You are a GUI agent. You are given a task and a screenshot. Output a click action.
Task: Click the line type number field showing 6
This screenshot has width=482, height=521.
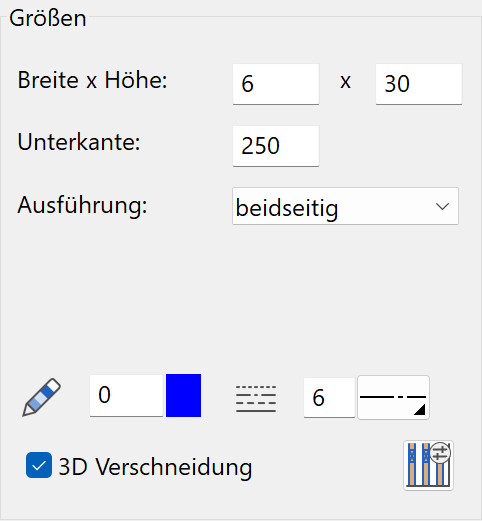coord(329,397)
